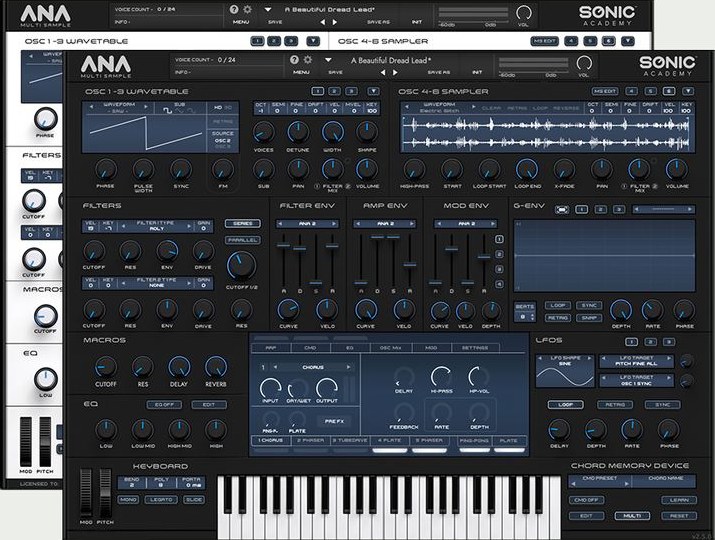The image size is (715, 540).
Task: Click the Macros Delay knob
Action: click(x=179, y=367)
